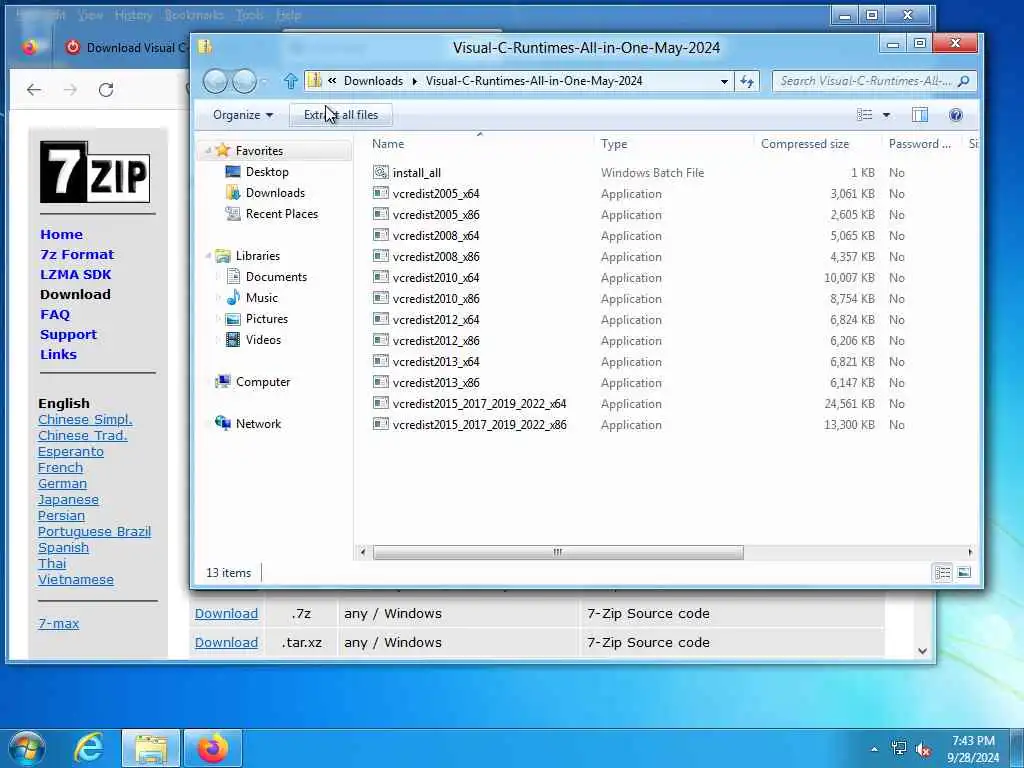The width and height of the screenshot is (1024, 768).
Task: Select Network in navigation pane
Action: tap(258, 424)
